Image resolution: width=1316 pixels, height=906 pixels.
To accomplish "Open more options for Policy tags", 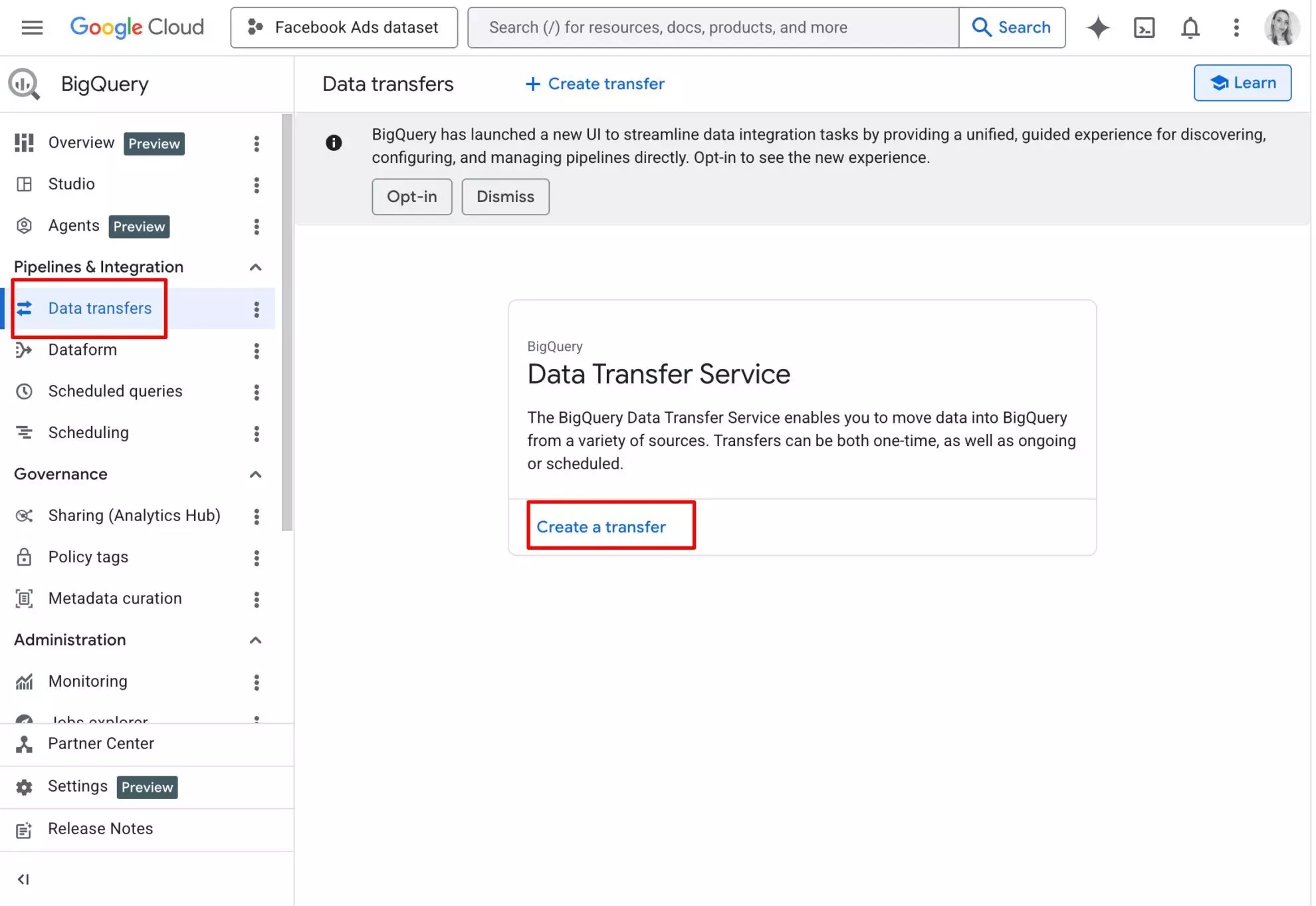I will (x=257, y=558).
